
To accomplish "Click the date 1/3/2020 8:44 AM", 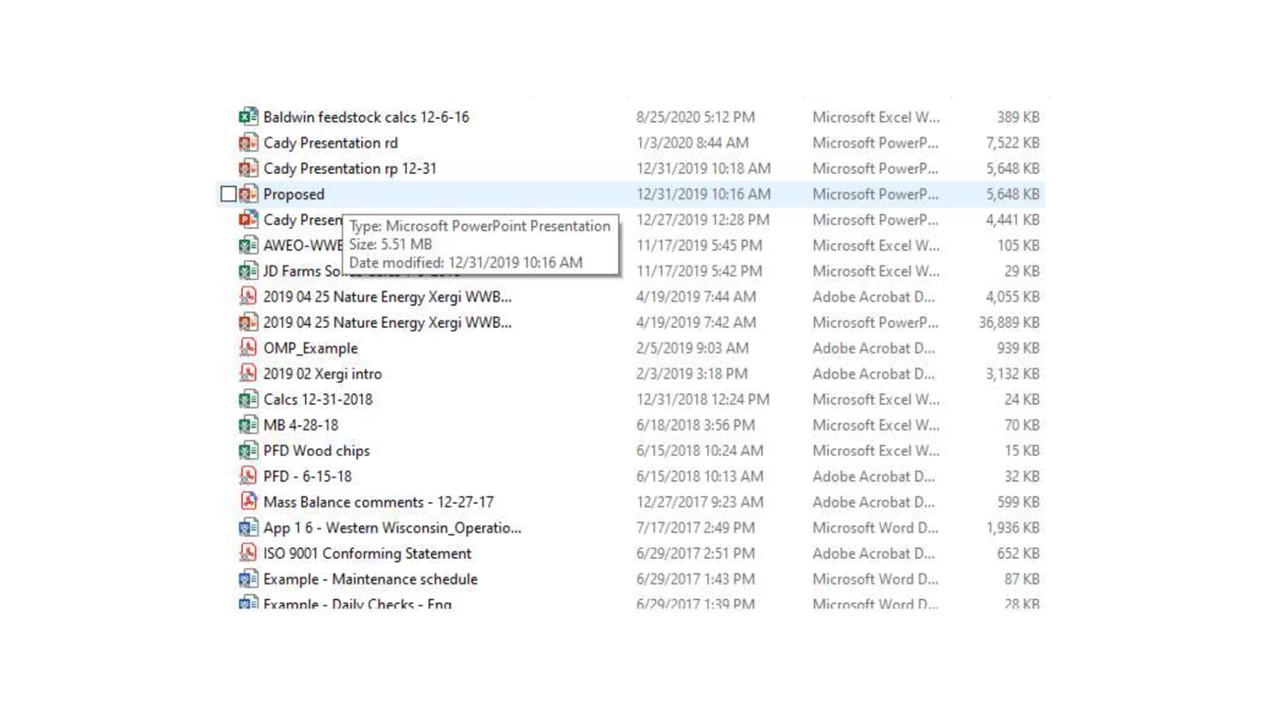I will pyautogui.click(x=692, y=143).
